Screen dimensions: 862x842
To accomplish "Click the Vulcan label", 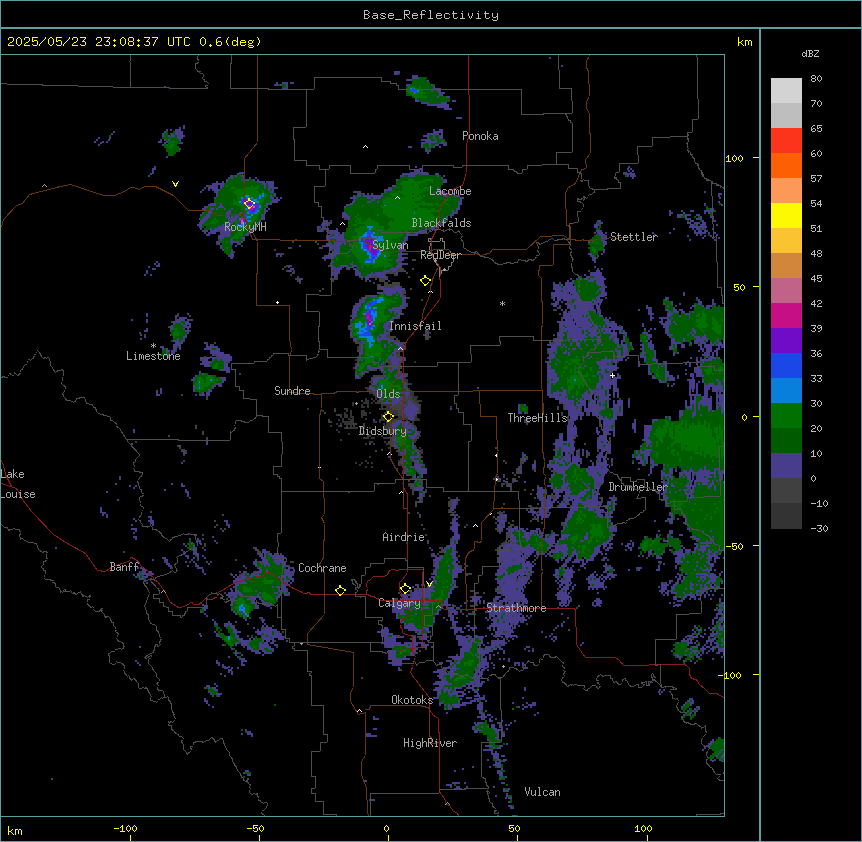I will click(543, 792).
